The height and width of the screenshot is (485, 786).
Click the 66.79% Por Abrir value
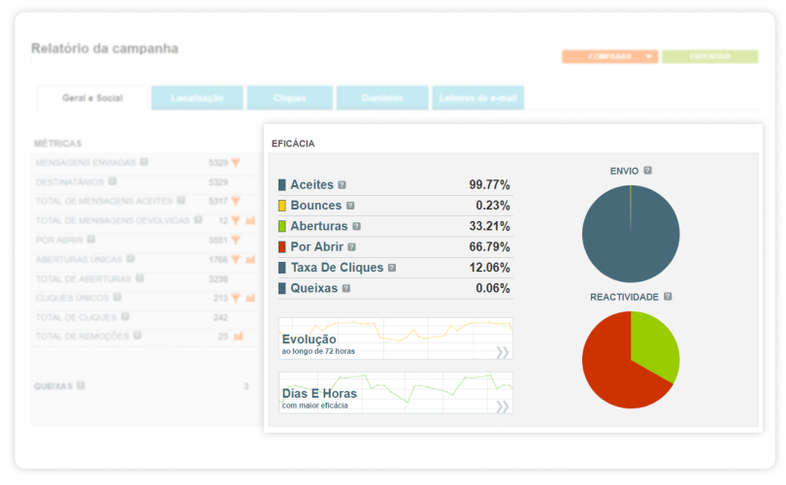[x=489, y=247]
